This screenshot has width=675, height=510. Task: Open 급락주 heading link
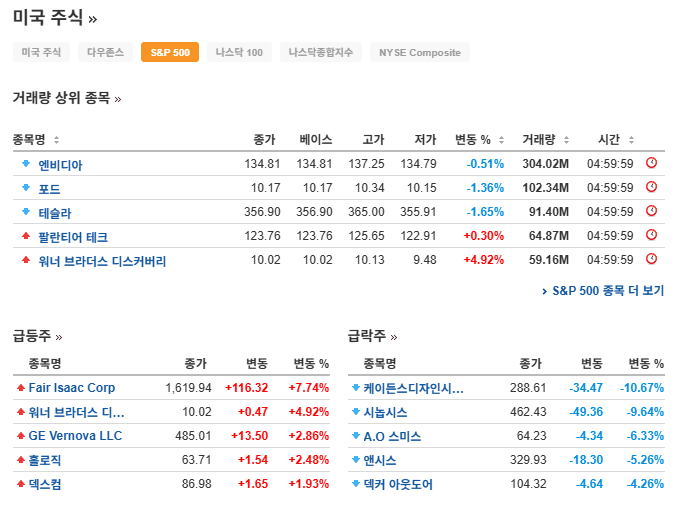pyautogui.click(x=372, y=336)
